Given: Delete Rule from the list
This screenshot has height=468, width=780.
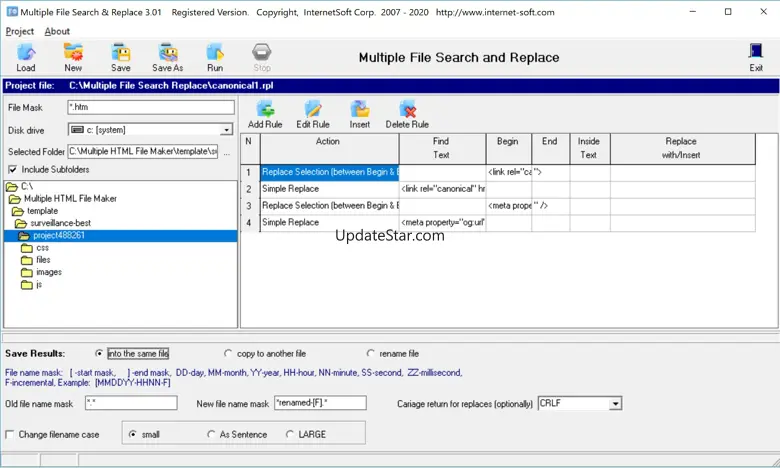Looking at the screenshot, I should tap(407, 114).
